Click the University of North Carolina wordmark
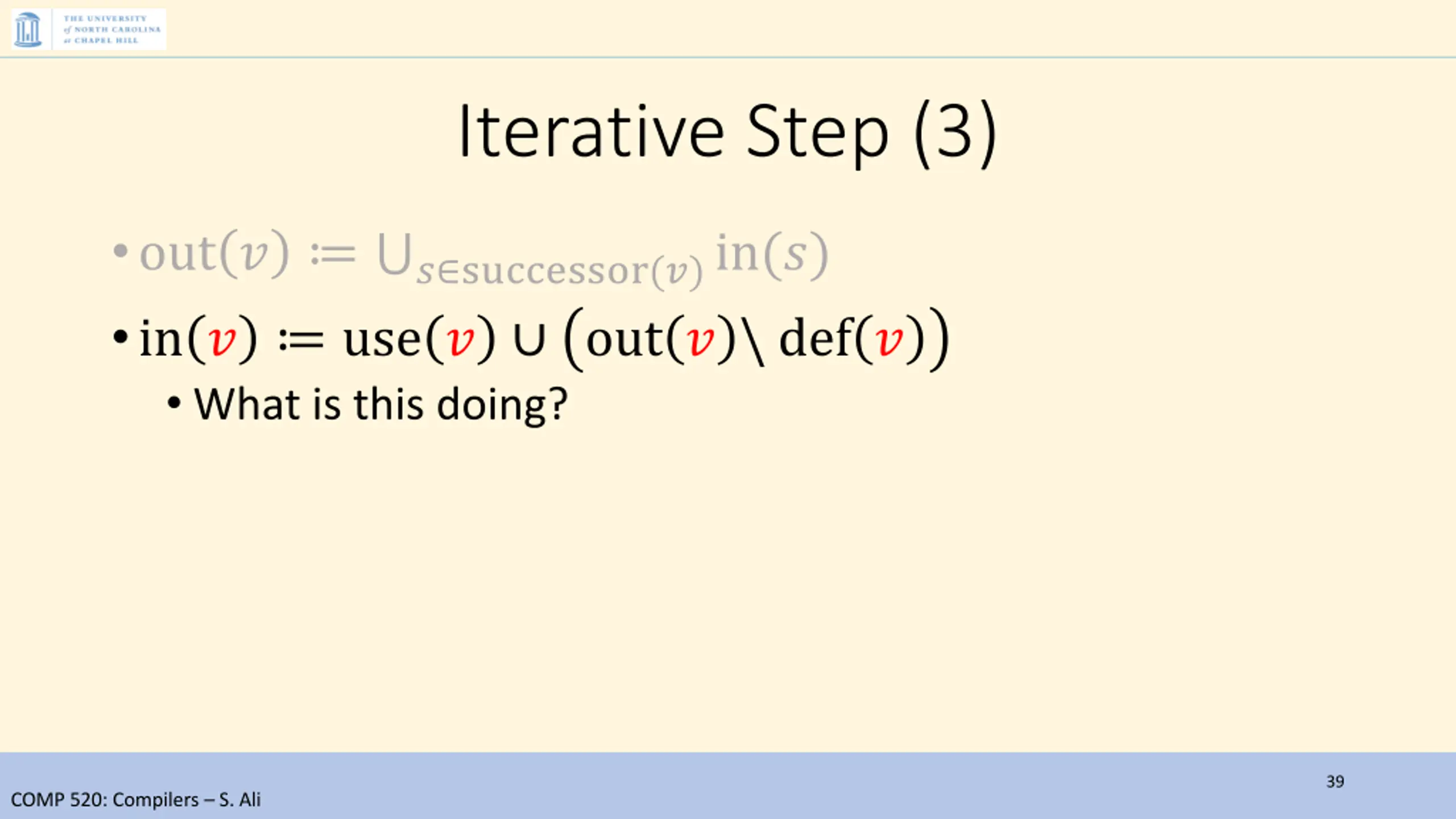This screenshot has height=819, width=1456. (111, 30)
